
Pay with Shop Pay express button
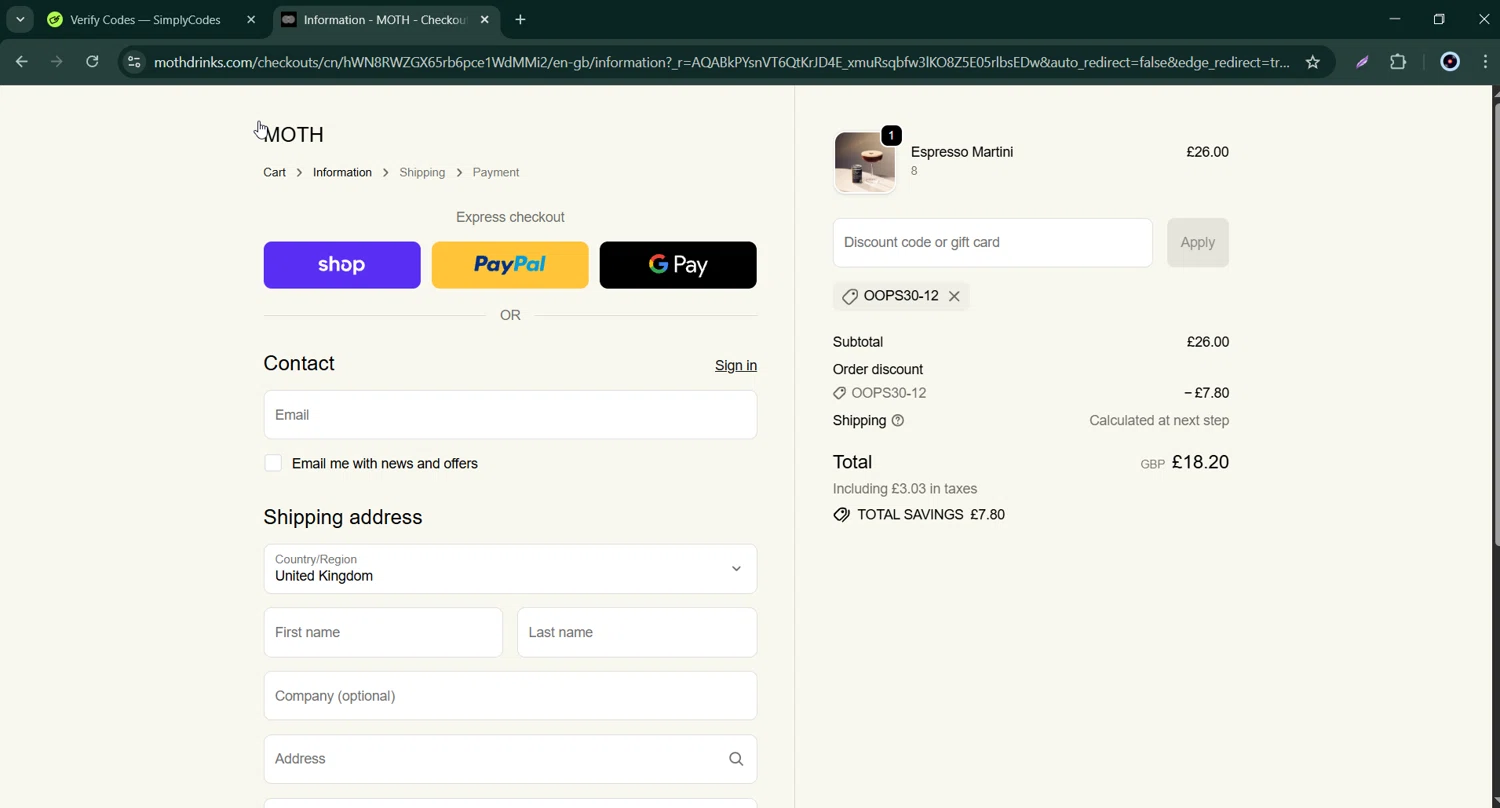(342, 265)
